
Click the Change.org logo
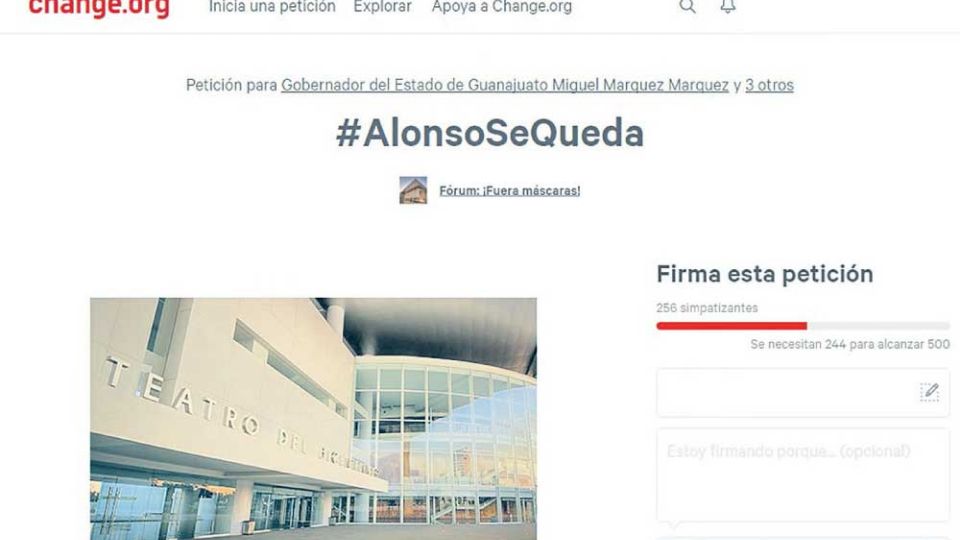point(99,9)
